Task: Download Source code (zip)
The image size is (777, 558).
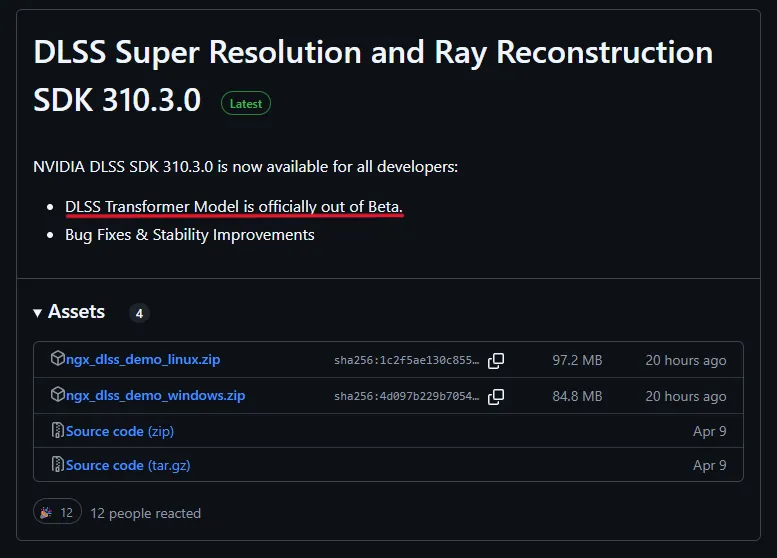Action: (x=120, y=432)
